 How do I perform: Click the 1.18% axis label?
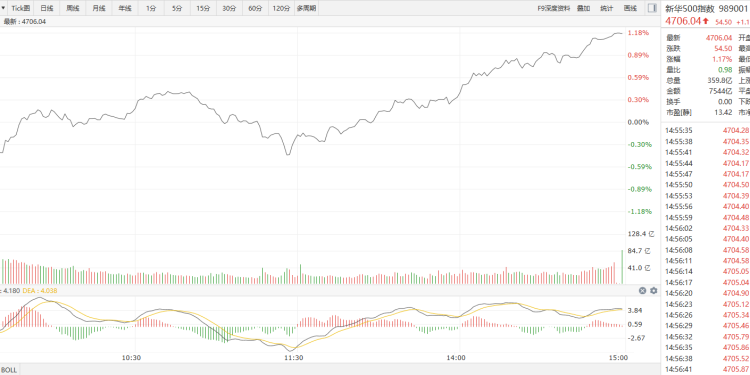pos(638,33)
